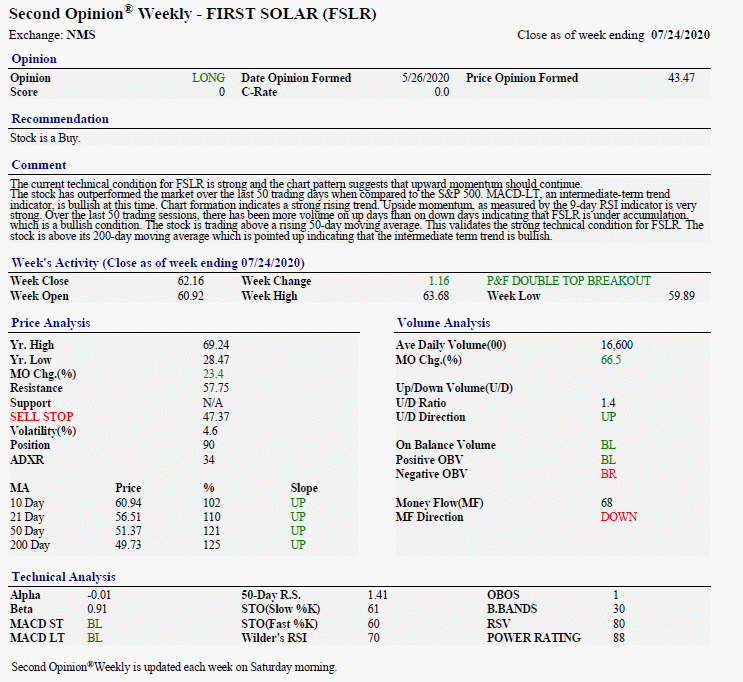Click the 'Technical Analysis' section heading

pos(63,577)
